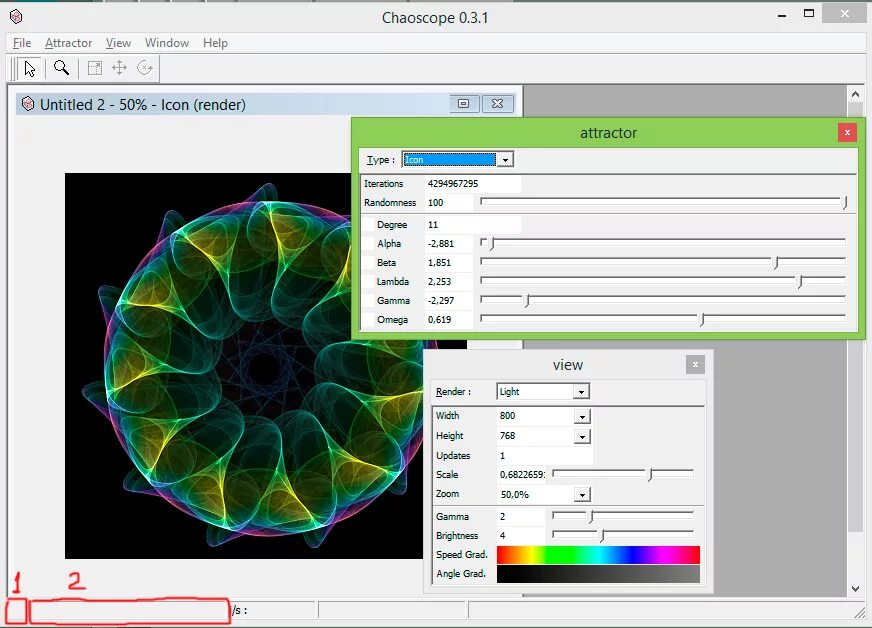Click the view panel title text

568,365
